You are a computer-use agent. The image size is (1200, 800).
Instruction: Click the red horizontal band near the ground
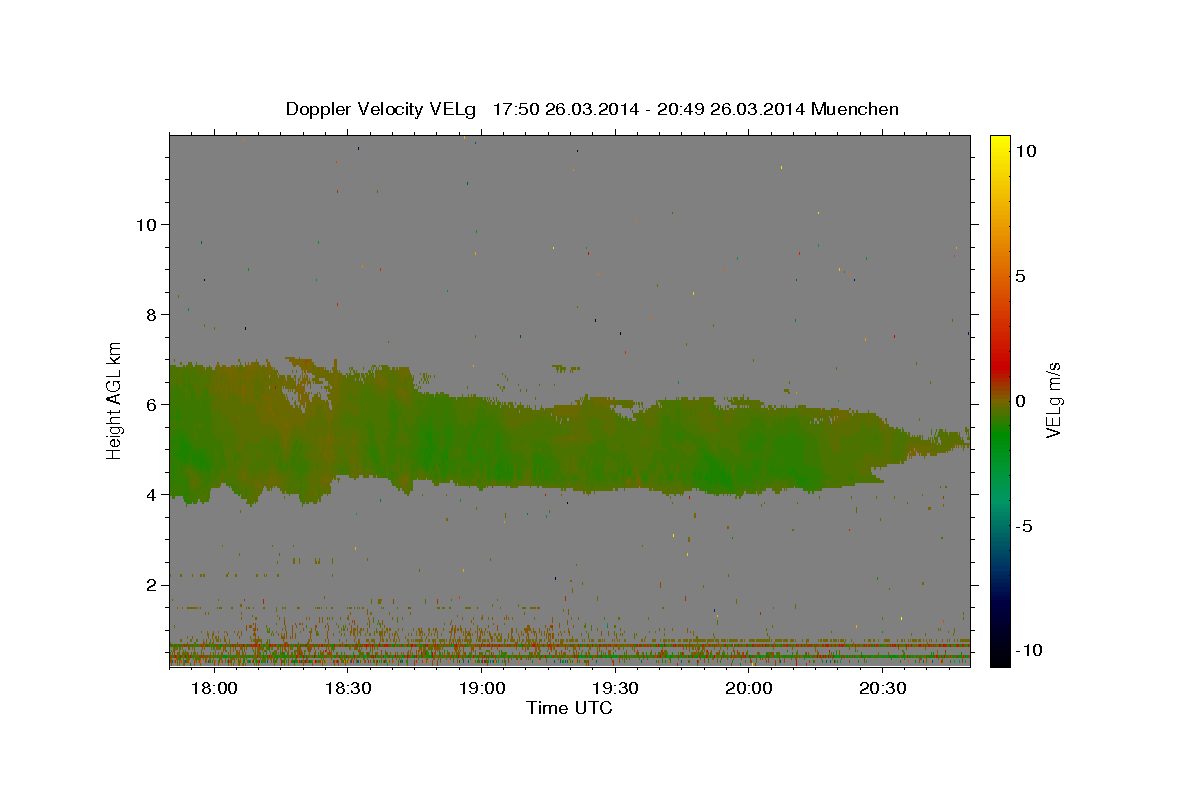569,646
